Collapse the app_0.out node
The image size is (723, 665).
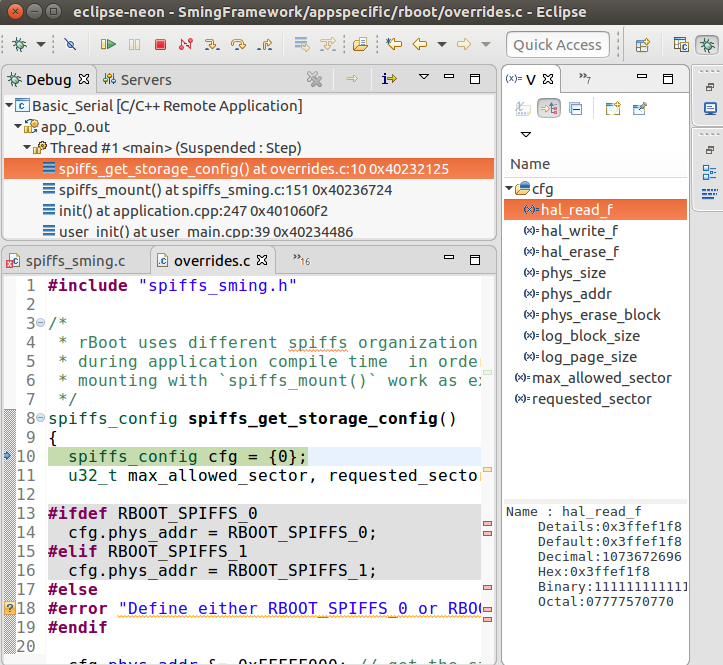click(x=18, y=126)
